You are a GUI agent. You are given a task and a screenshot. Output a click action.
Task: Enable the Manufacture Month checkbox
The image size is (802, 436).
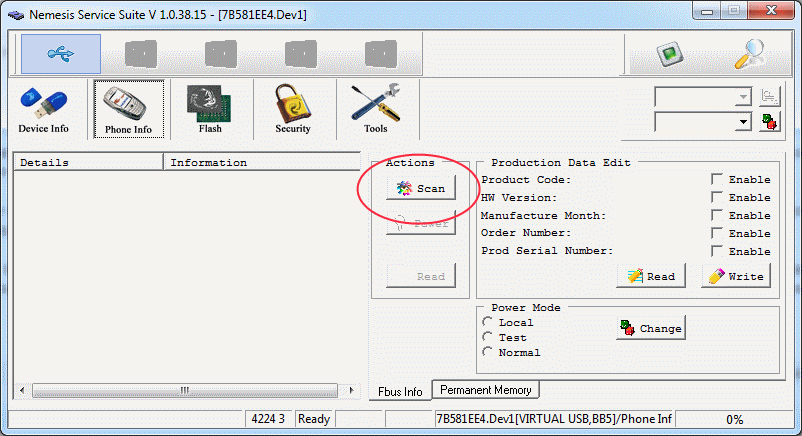coord(717,215)
